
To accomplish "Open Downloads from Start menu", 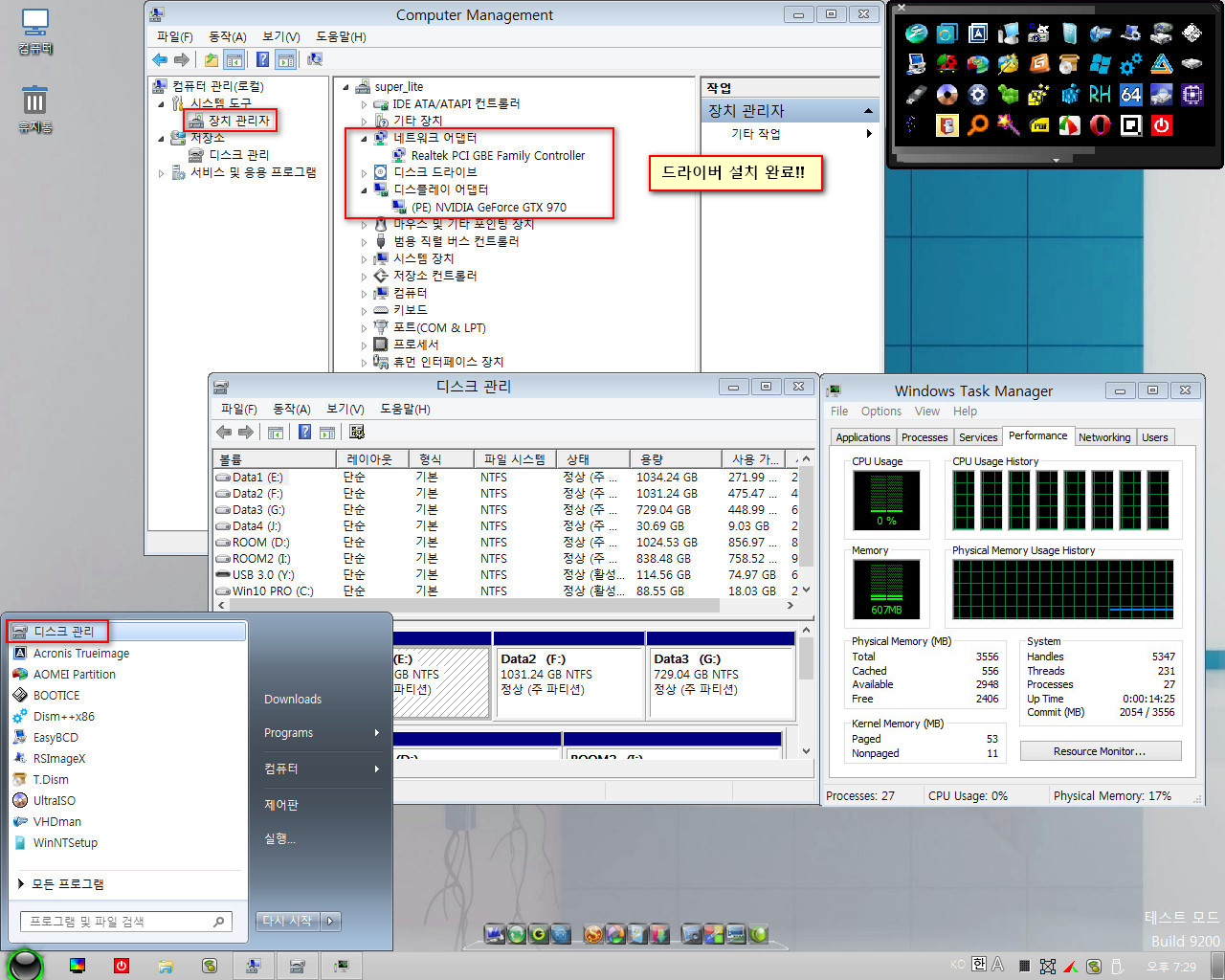I will point(293,700).
